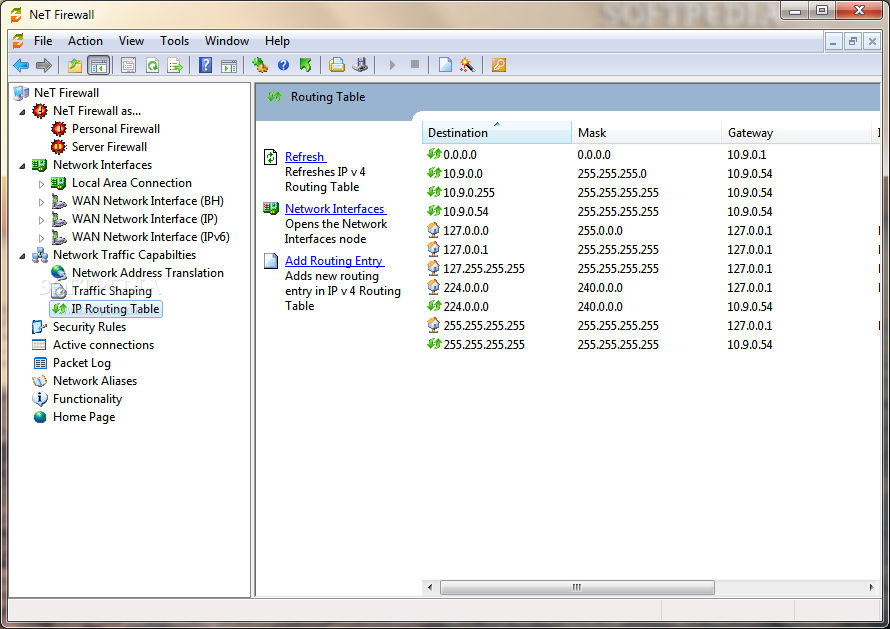Image resolution: width=890 pixels, height=629 pixels.
Task: Open the Properties toolbar icon
Action: click(128, 65)
